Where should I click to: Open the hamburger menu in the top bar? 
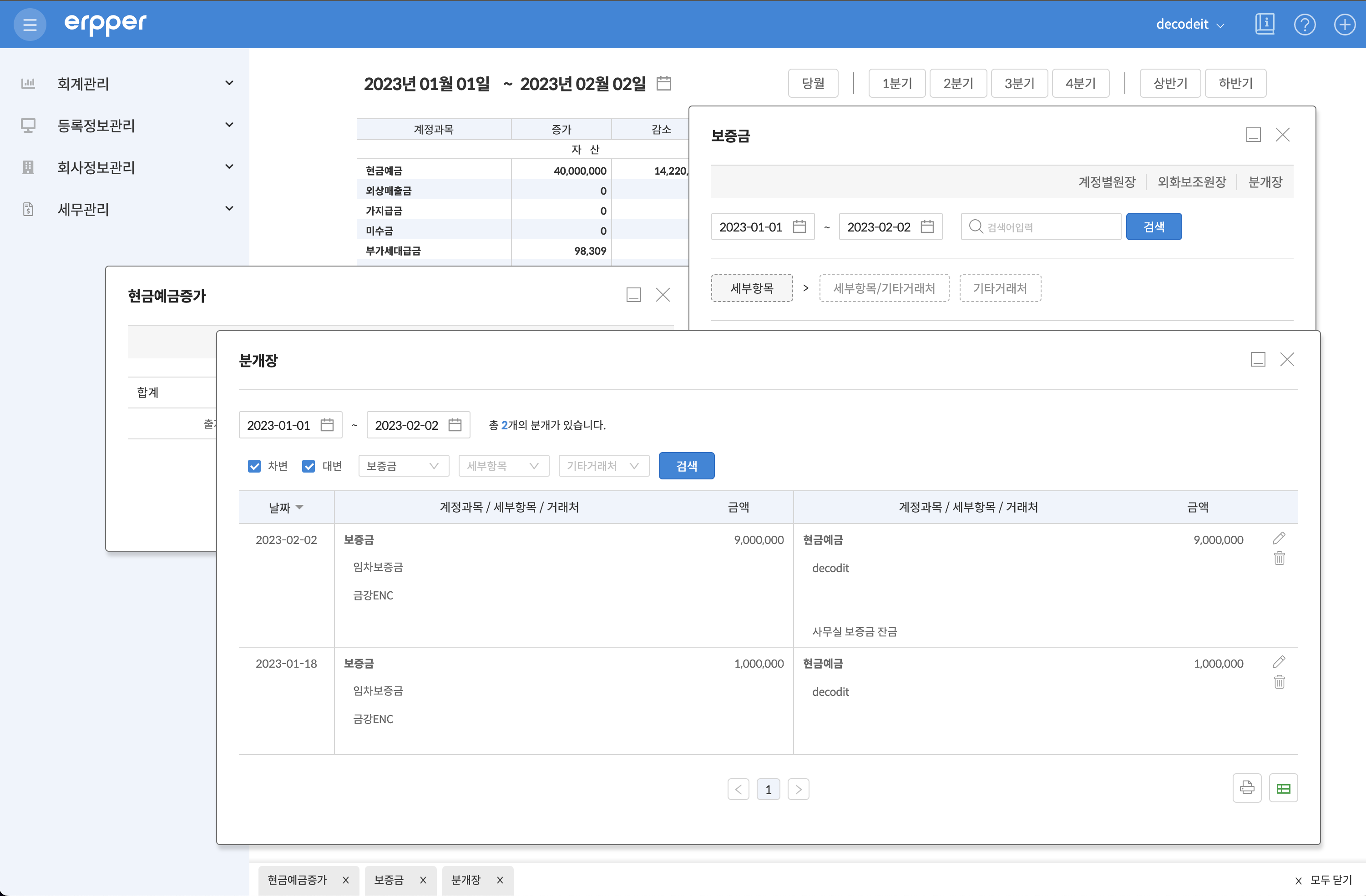[x=29, y=24]
